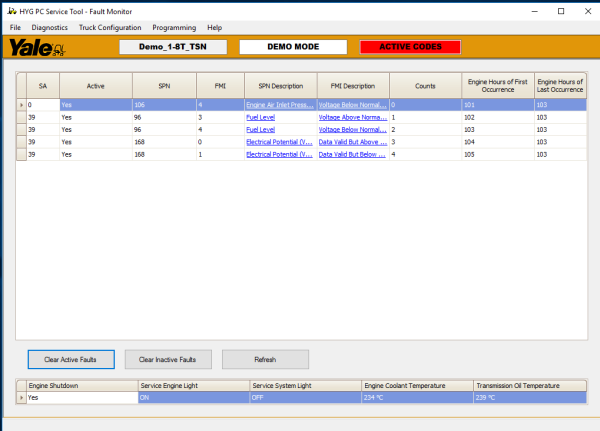Viewport: 600px width, 431px height.
Task: Click Service System Light column header
Action: 305,385
